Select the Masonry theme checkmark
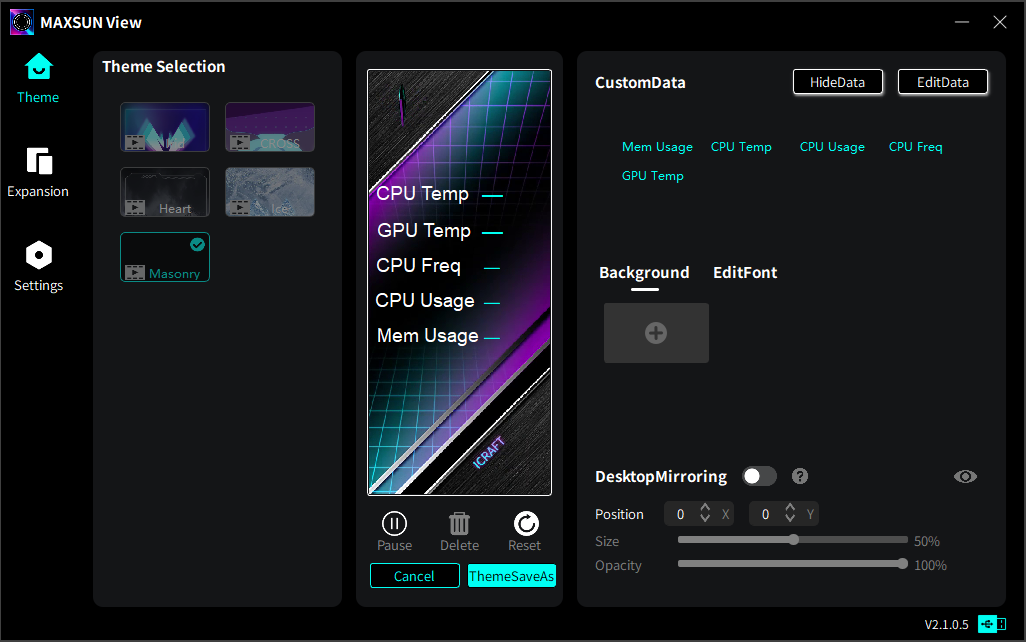This screenshot has height=642, width=1026. pyautogui.click(x=197, y=245)
